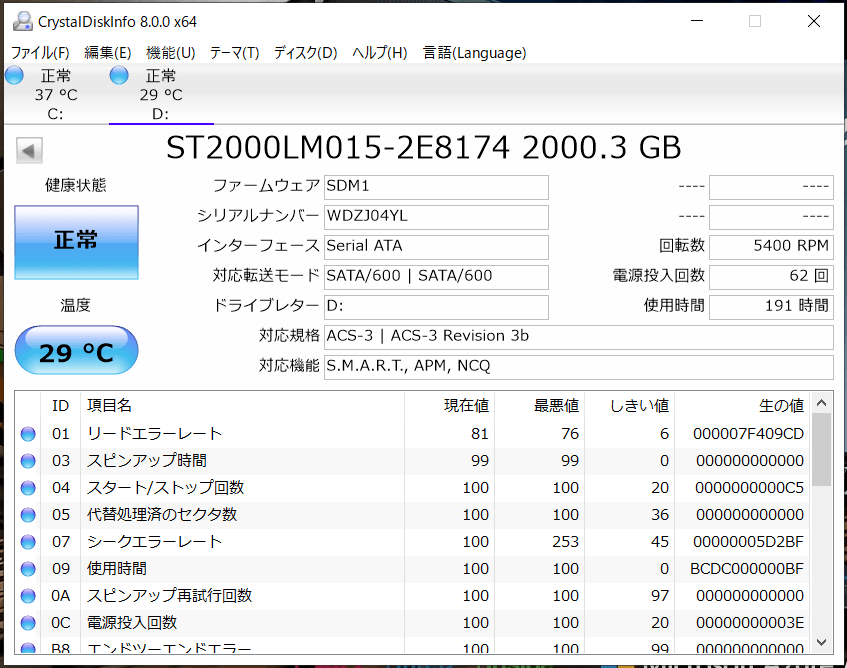
Task: Click the firmware field showing SDM1
Action: click(x=436, y=187)
